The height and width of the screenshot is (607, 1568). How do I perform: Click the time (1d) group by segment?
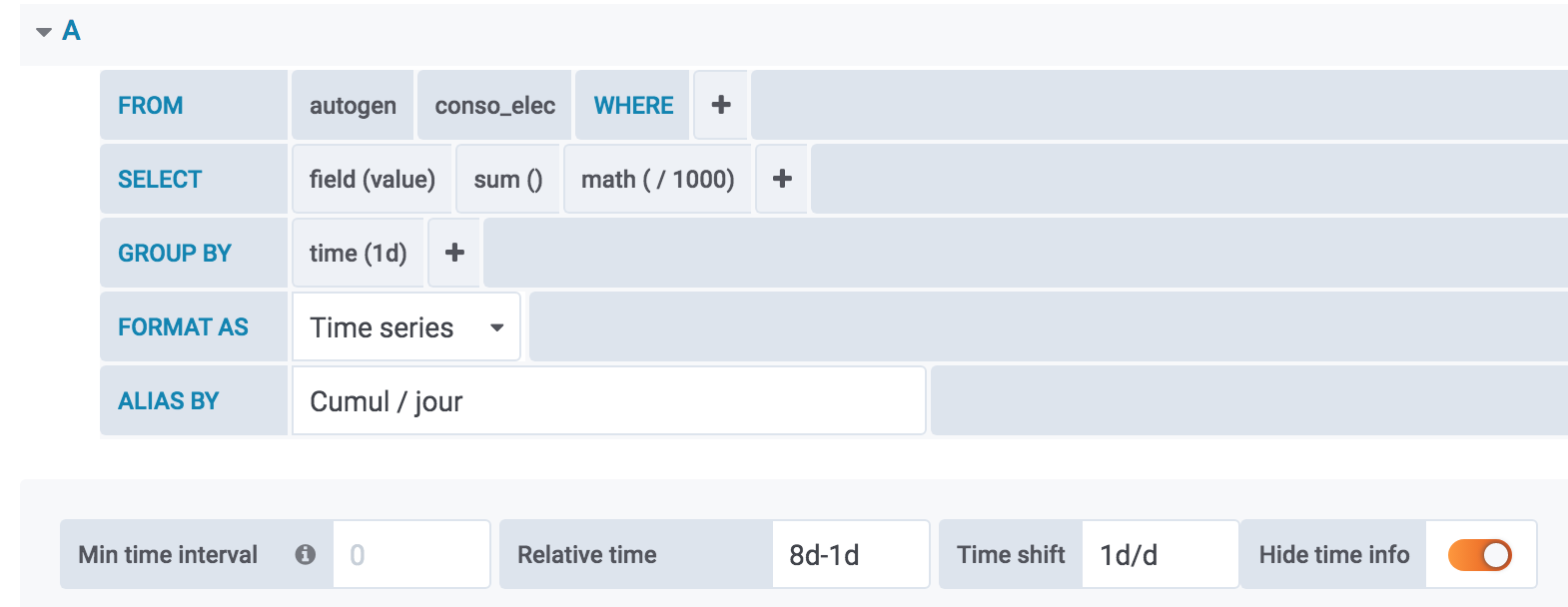(x=358, y=253)
